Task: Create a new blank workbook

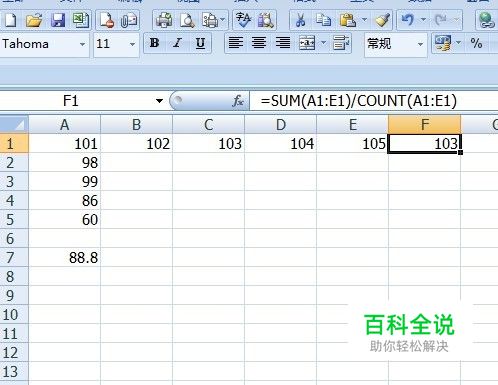Action: pyautogui.click(x=10, y=20)
